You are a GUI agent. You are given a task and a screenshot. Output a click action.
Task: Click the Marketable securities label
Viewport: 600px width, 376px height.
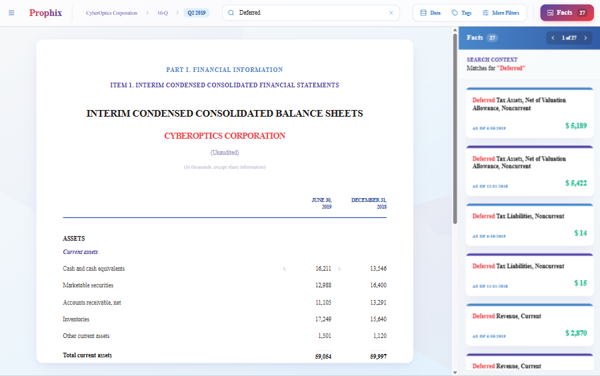(x=88, y=285)
